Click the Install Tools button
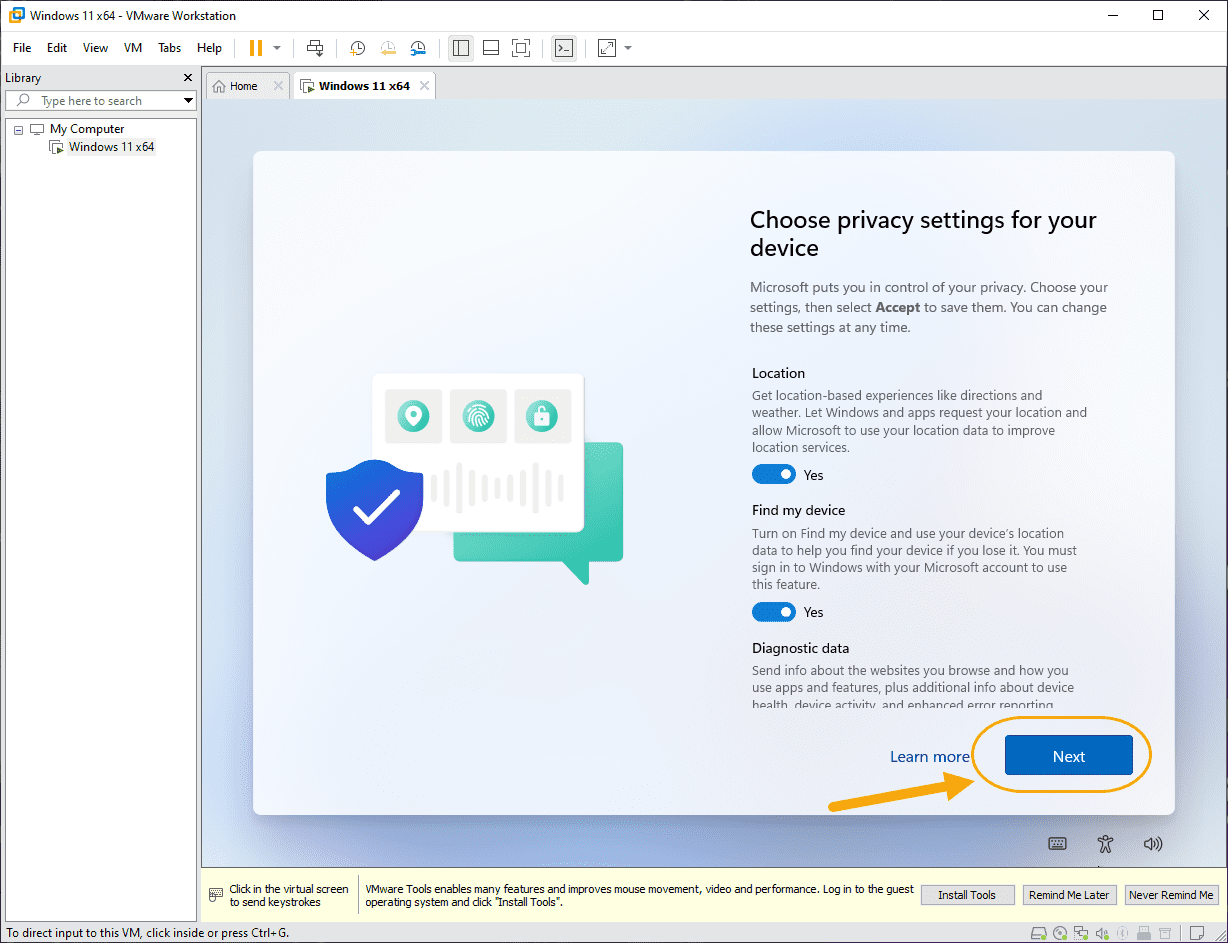This screenshot has width=1228, height=943. click(x=967, y=895)
